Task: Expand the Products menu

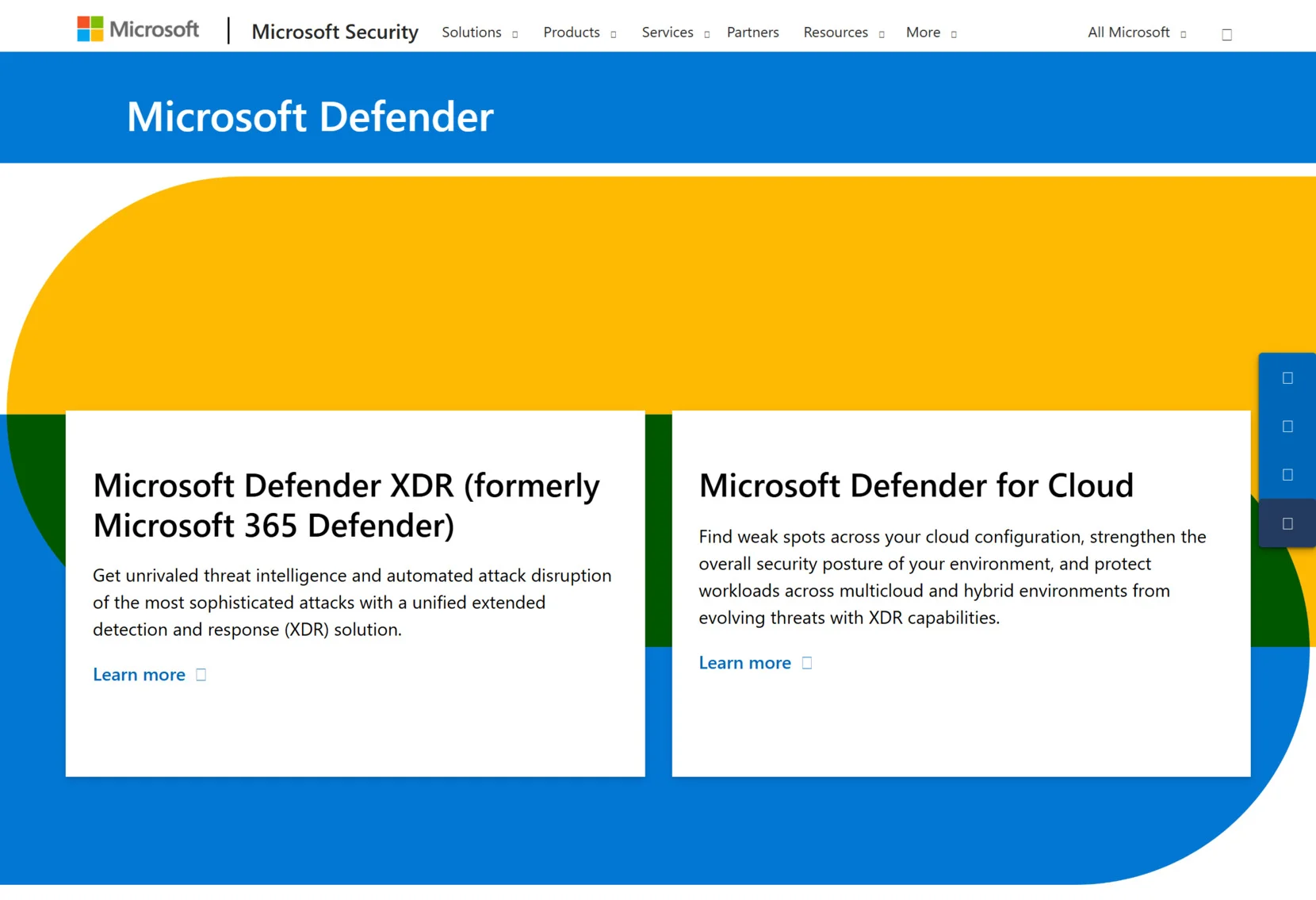Action: [580, 33]
